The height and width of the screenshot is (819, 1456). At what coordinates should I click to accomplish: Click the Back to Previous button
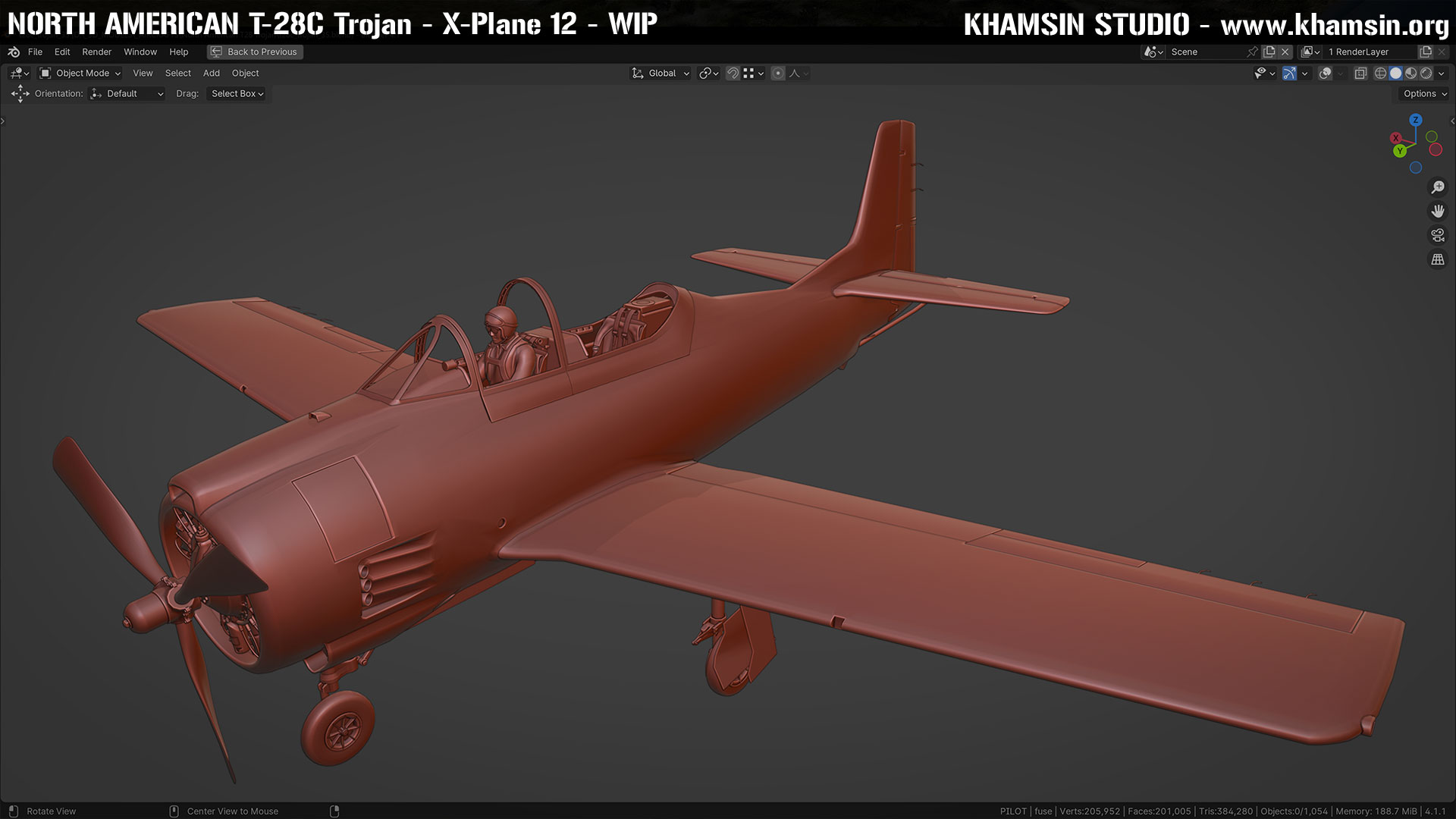pos(255,52)
